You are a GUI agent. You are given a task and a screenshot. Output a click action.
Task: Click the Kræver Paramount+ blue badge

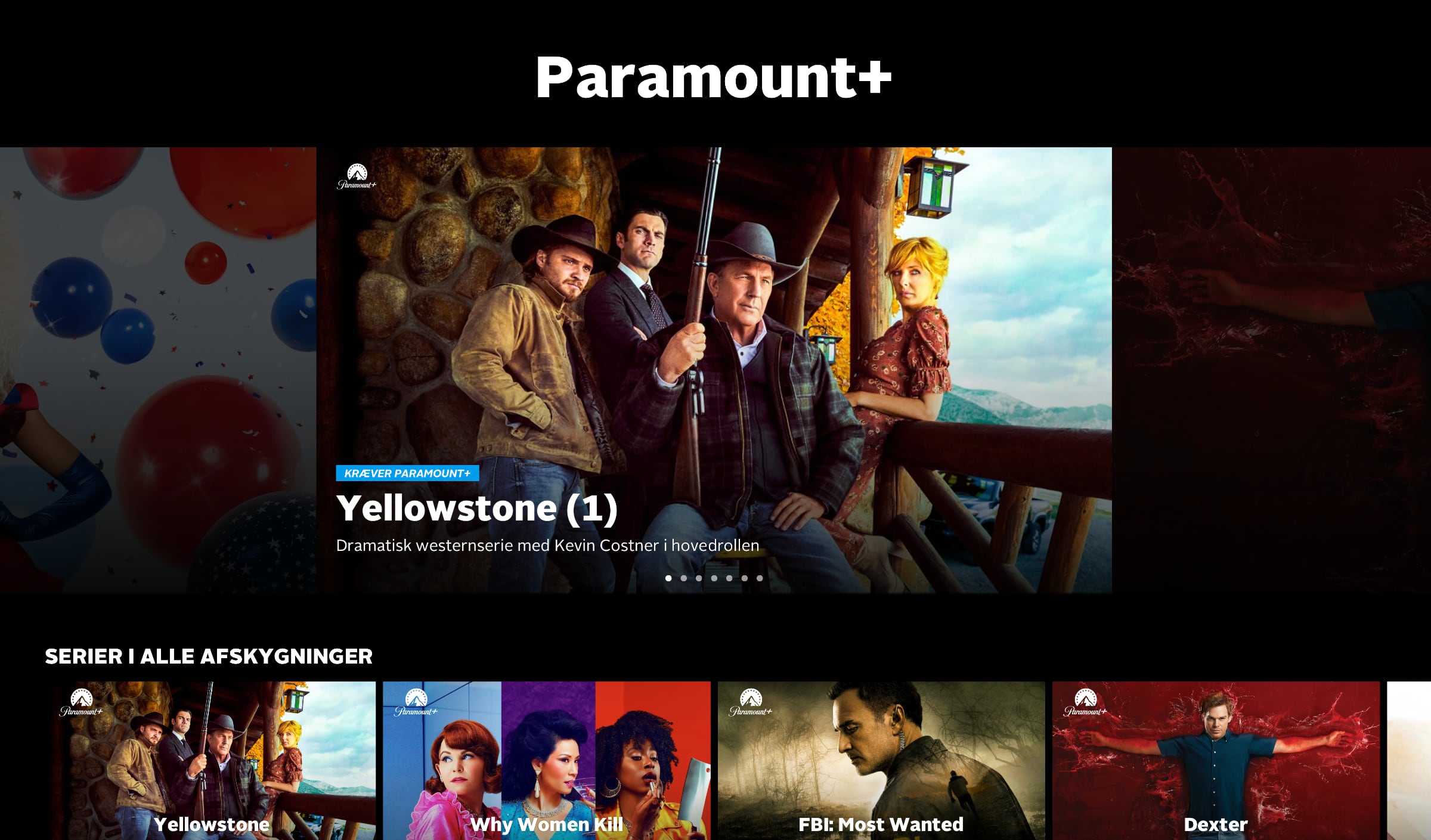point(407,473)
